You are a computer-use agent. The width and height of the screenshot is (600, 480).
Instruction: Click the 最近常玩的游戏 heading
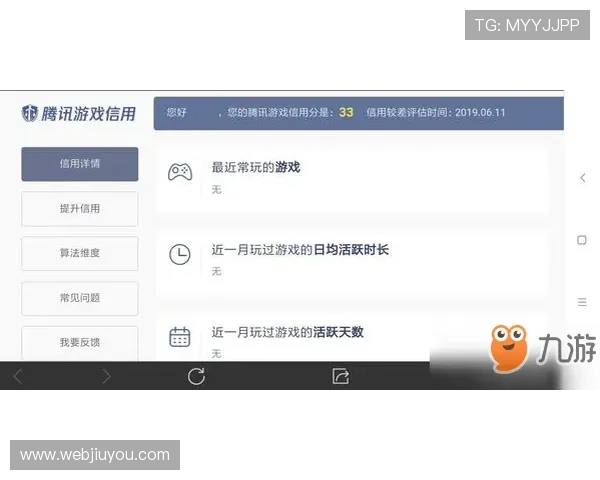pos(256,167)
